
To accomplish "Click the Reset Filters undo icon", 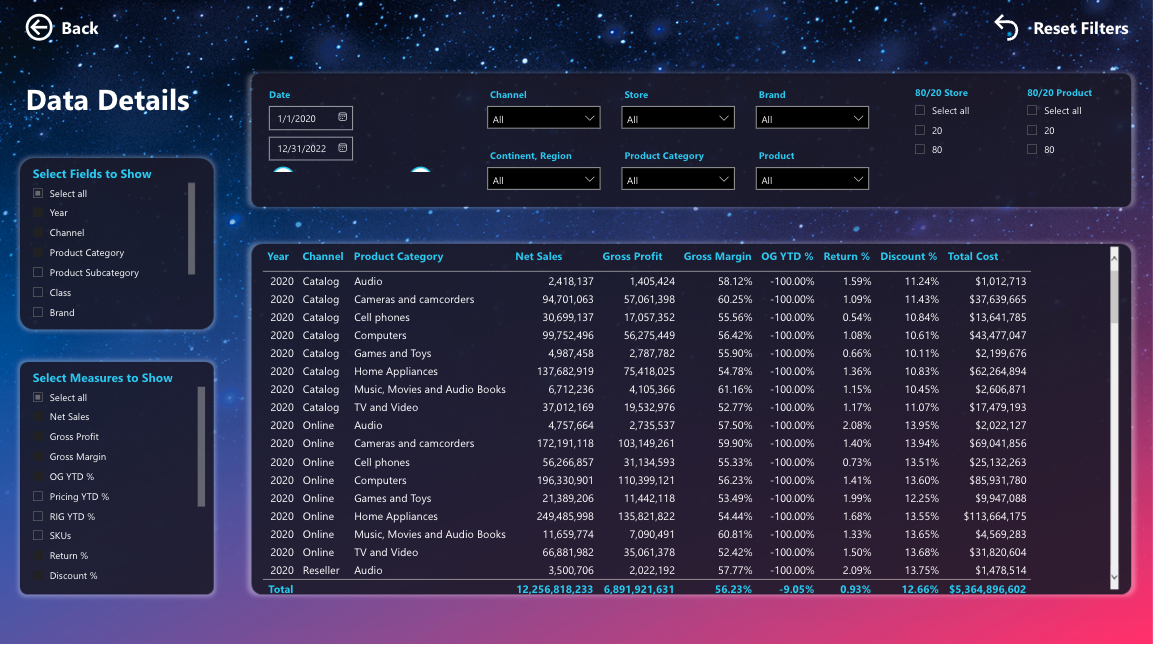I will coord(1006,28).
